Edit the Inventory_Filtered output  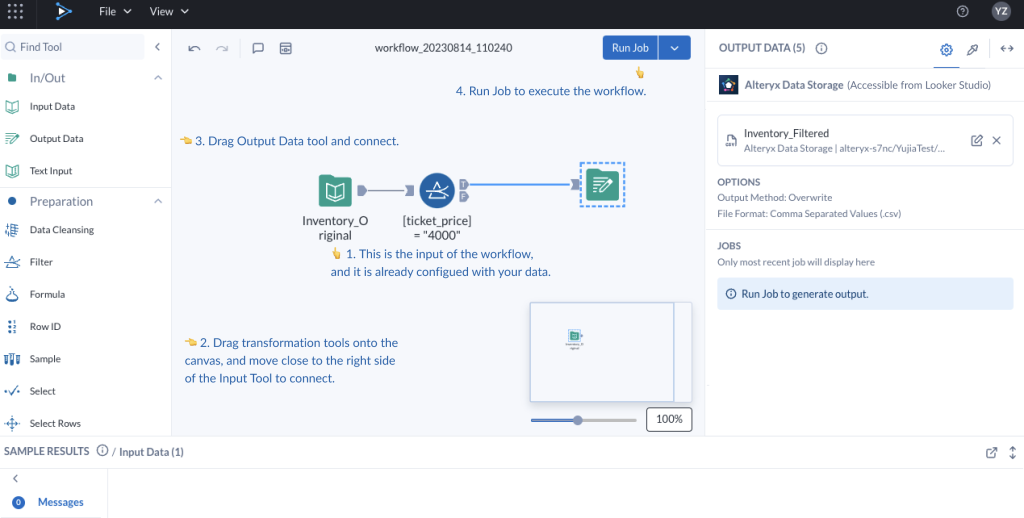coord(976,140)
